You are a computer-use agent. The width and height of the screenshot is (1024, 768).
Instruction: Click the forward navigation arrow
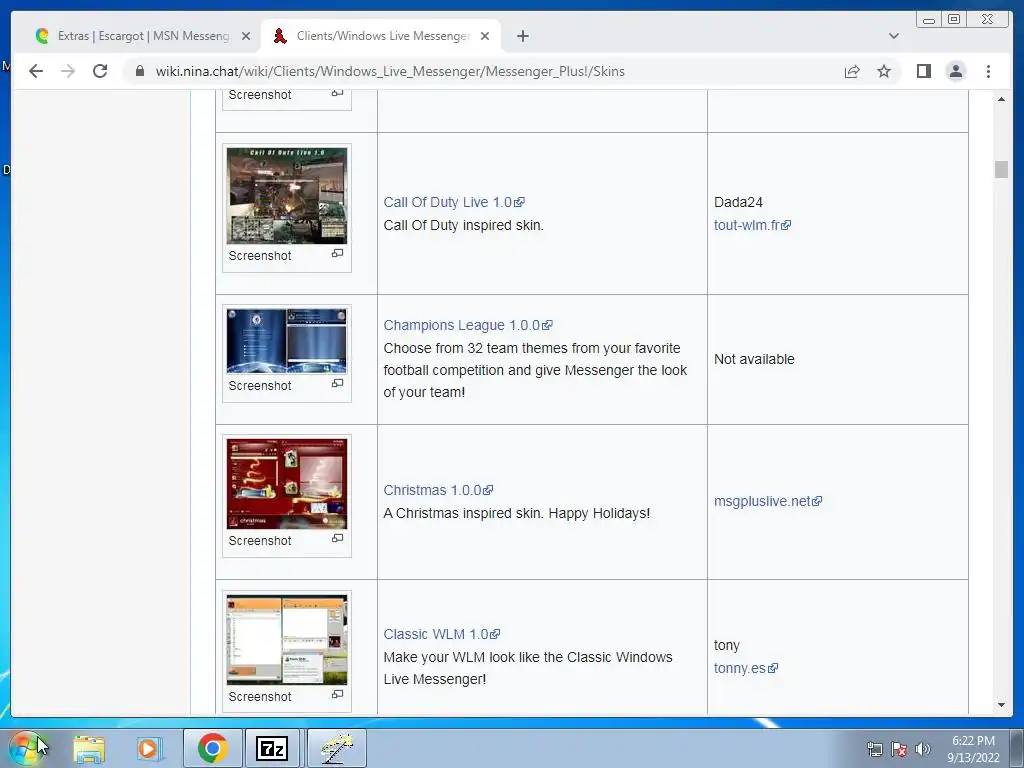coord(68,71)
